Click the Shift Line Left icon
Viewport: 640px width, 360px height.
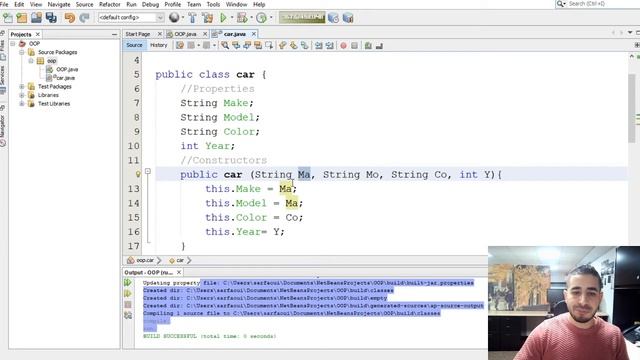click(x=319, y=46)
